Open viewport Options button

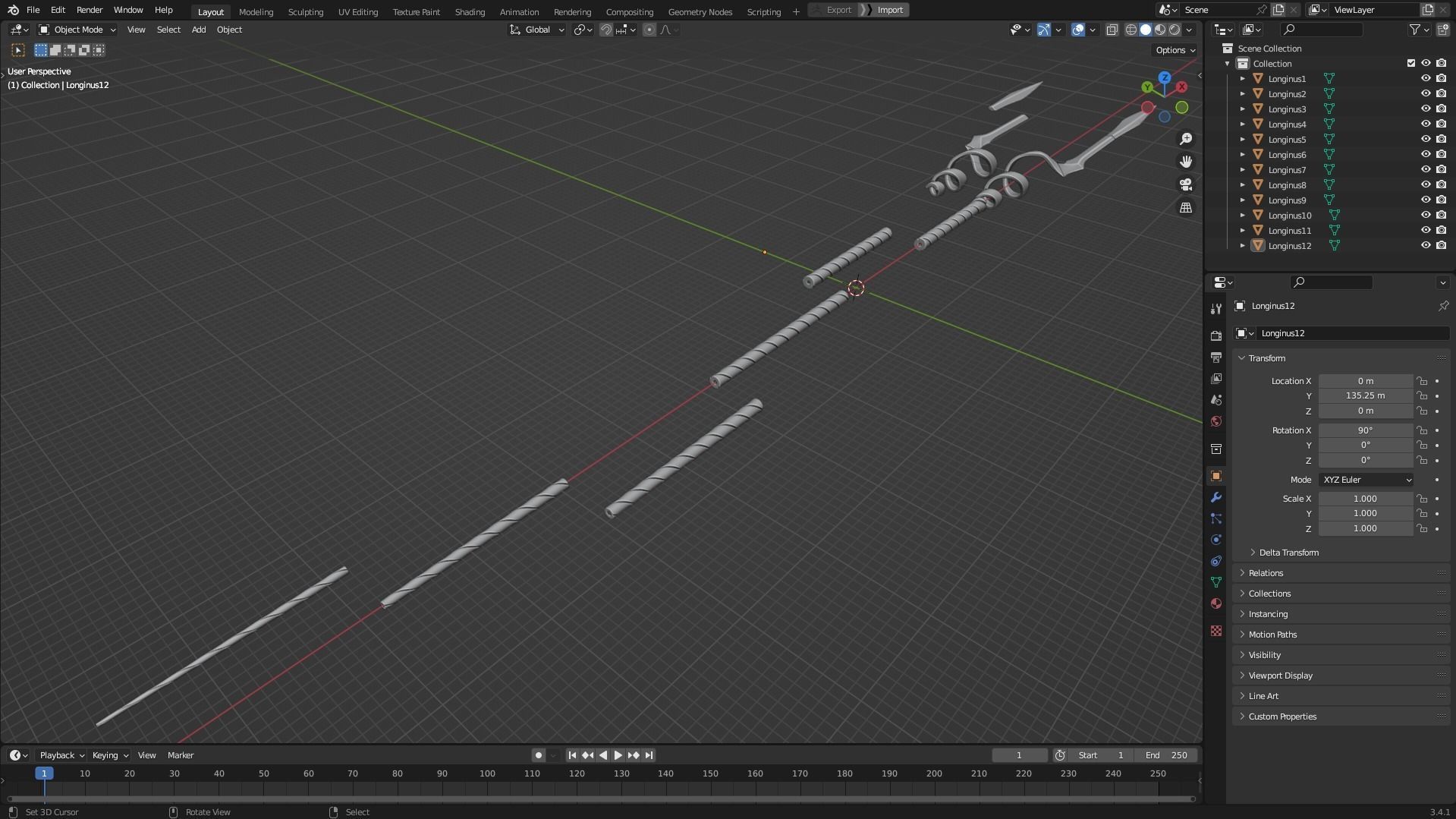click(1175, 50)
